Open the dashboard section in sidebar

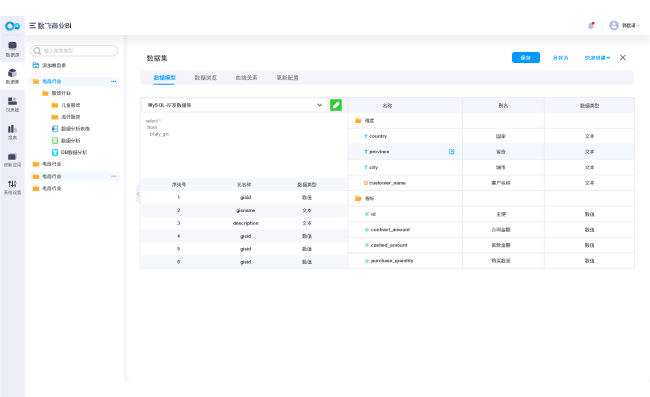point(12,104)
